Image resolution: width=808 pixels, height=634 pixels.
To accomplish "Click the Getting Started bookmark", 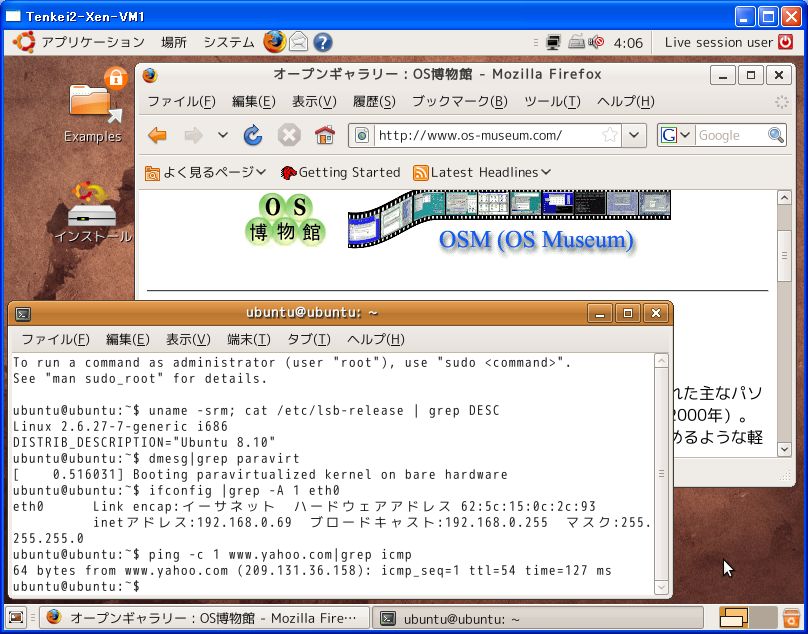I will tap(341, 173).
